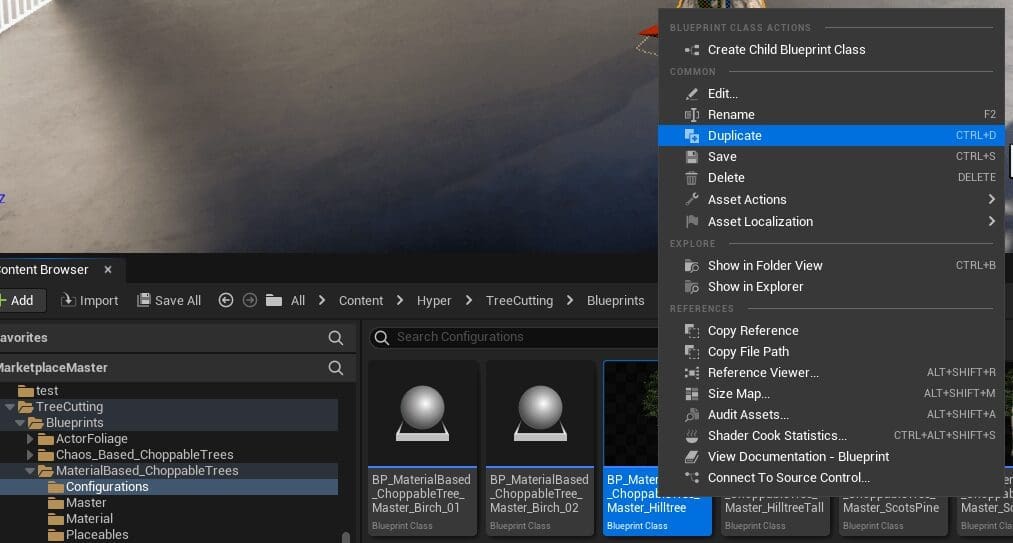Click the Save All button
Viewport: 1013px width, 543px height.
(x=169, y=300)
